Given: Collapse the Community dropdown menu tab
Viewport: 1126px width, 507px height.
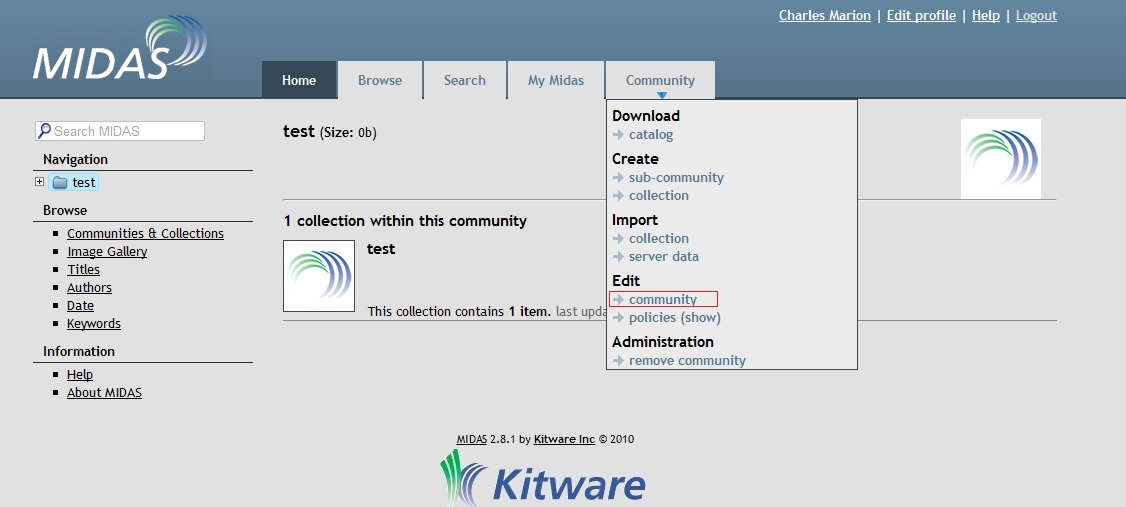Looking at the screenshot, I should pyautogui.click(x=660, y=81).
